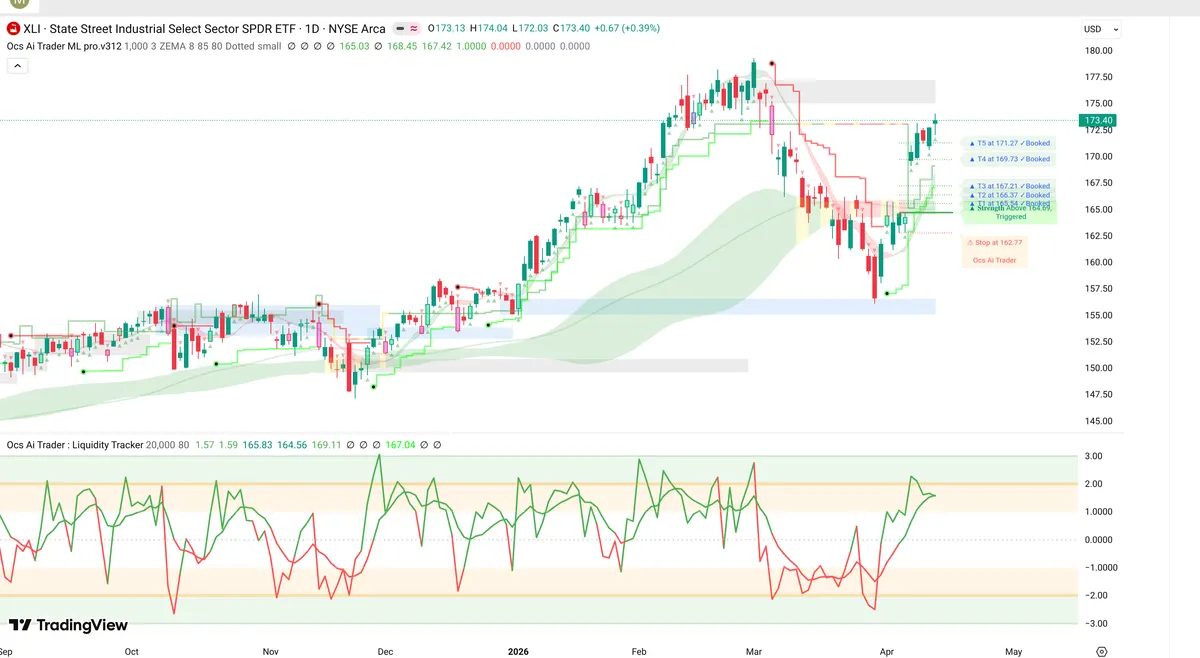
Task: Open chart settings gear at bottom right
Action: point(1101,651)
